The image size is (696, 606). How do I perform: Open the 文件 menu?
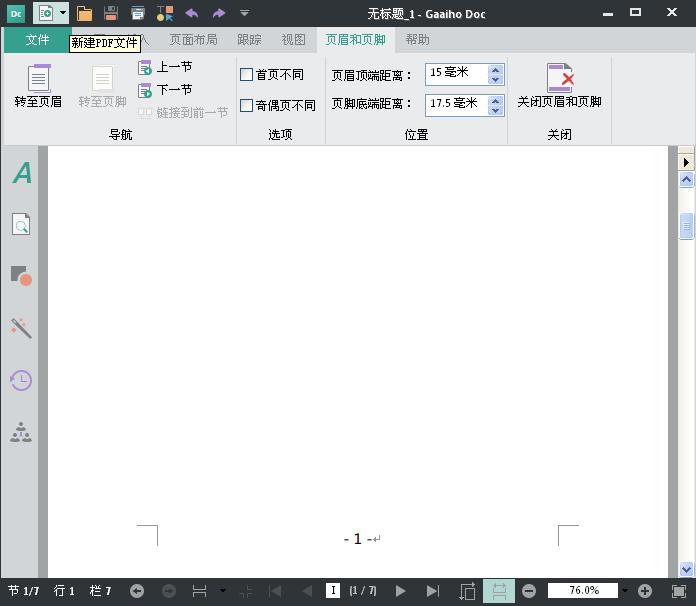tap(37, 40)
